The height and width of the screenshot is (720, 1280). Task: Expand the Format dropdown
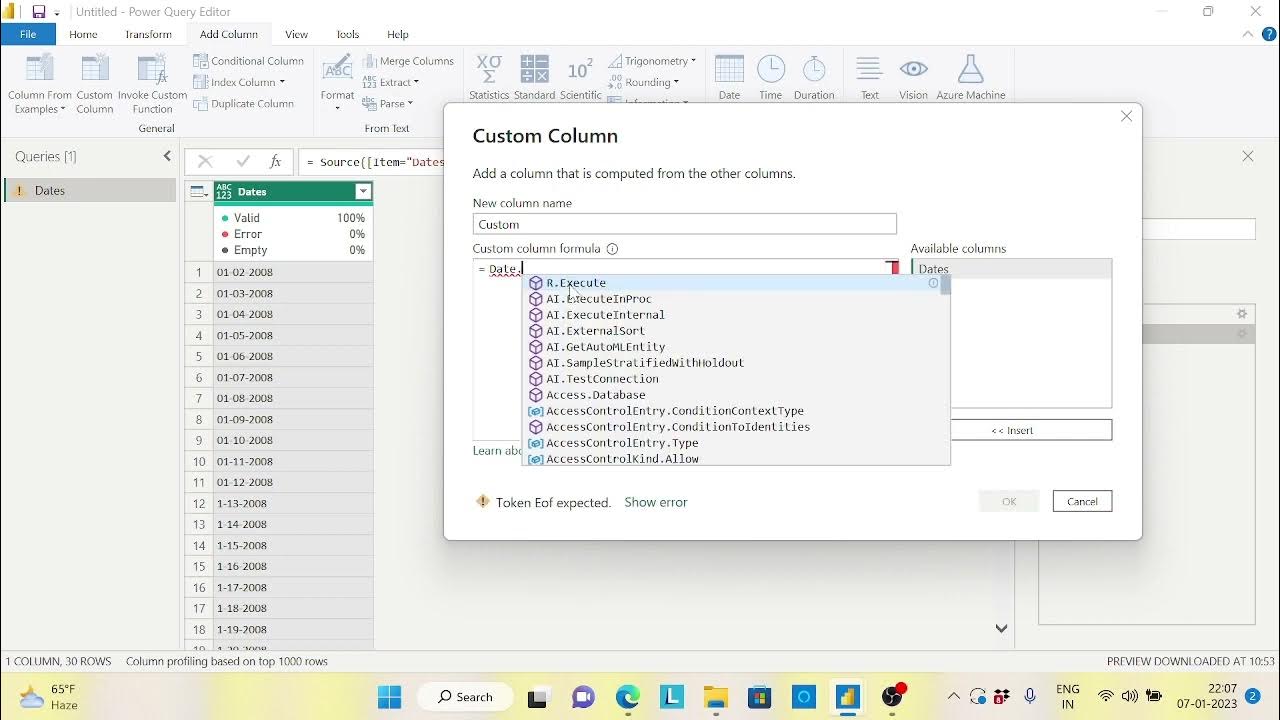338,107
